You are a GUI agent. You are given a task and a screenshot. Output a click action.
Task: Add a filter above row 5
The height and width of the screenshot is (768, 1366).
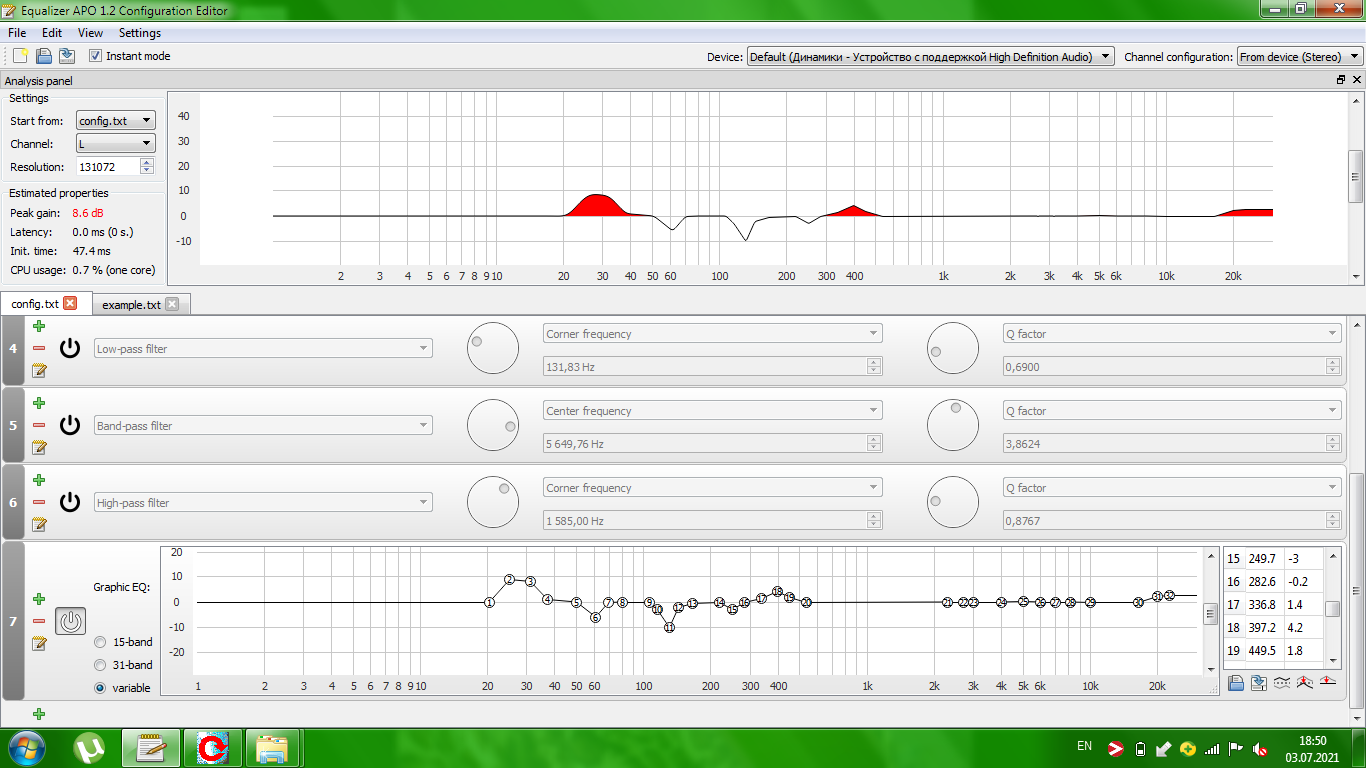click(39, 403)
